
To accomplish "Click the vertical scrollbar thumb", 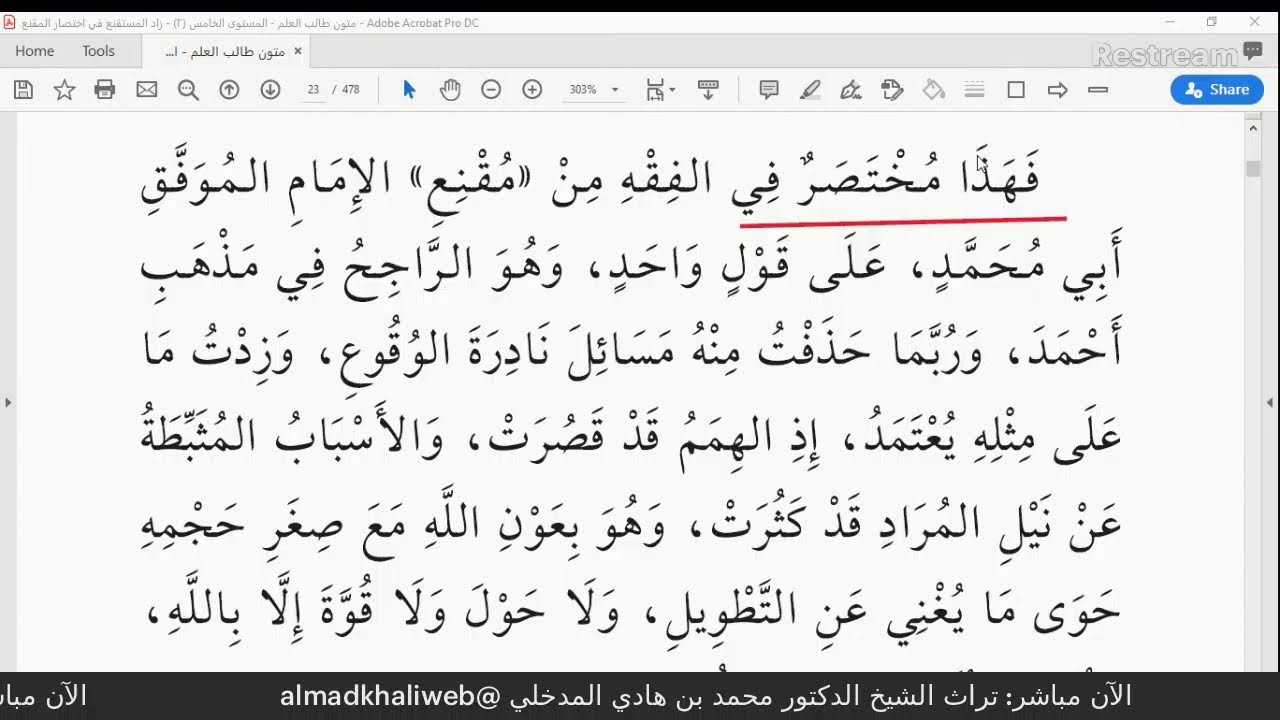I will coord(1253,169).
